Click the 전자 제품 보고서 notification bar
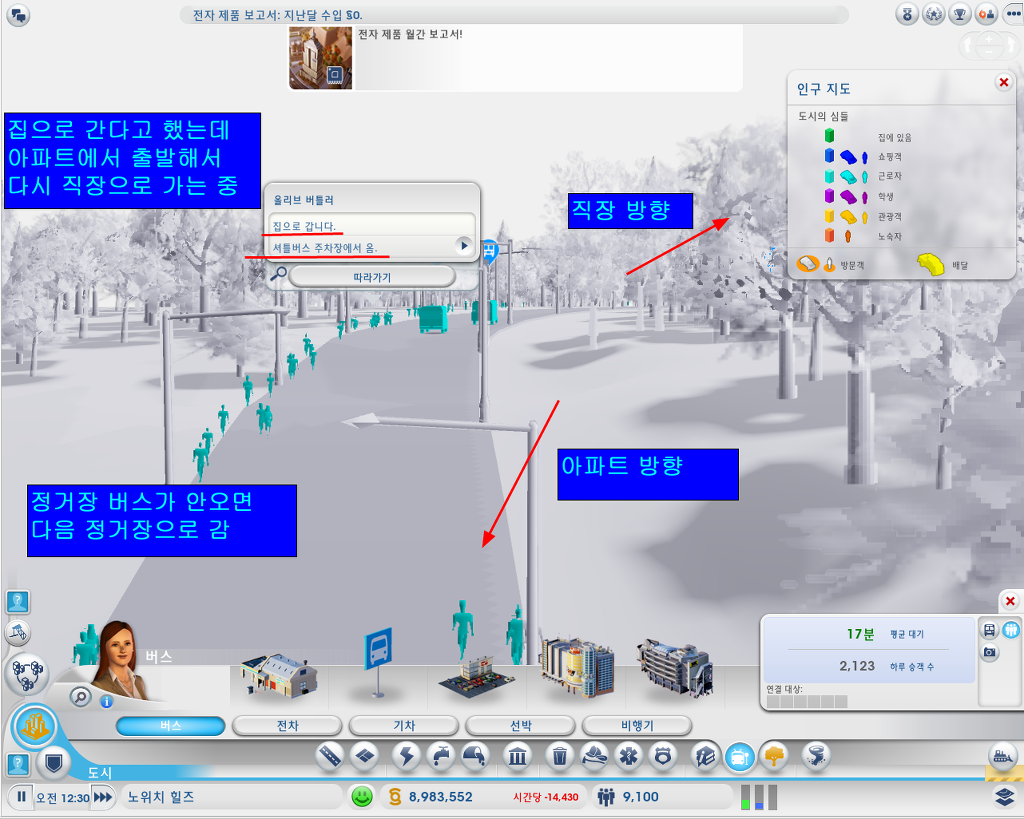 (x=514, y=15)
